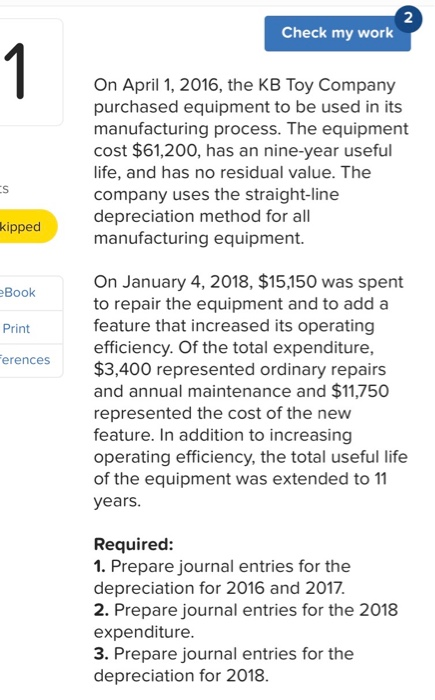This screenshot has height=700, width=435.
Task: Click the Print link in sidebar
Action: point(16,329)
